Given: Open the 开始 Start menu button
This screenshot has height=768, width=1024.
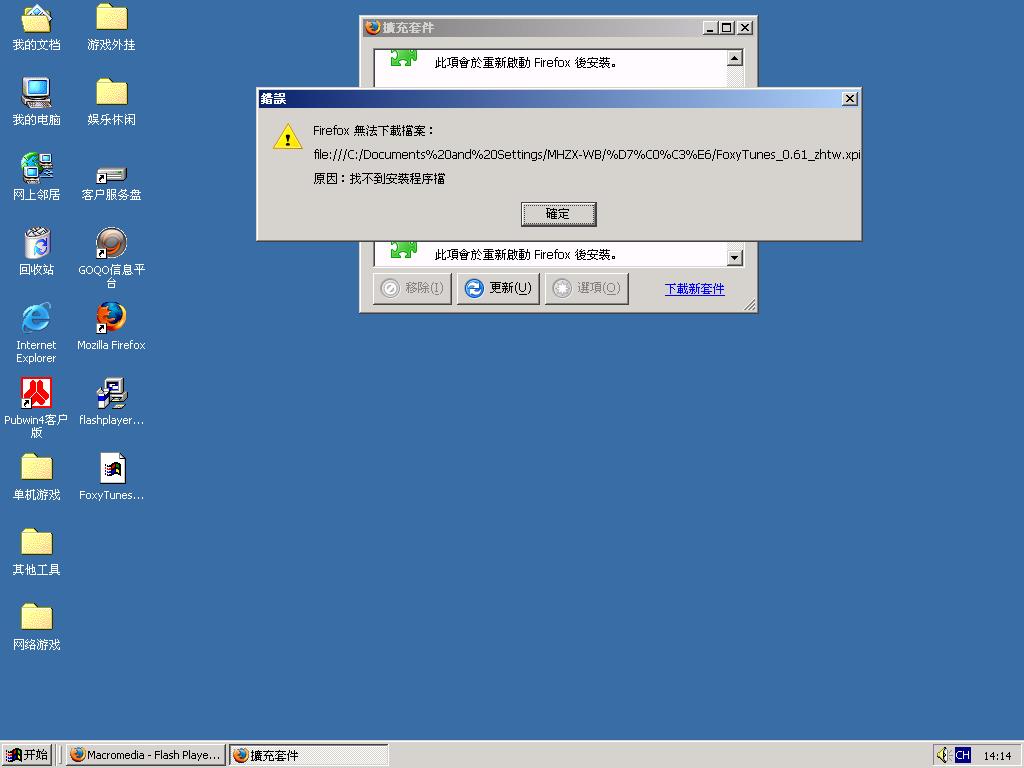Looking at the screenshot, I should (27, 755).
